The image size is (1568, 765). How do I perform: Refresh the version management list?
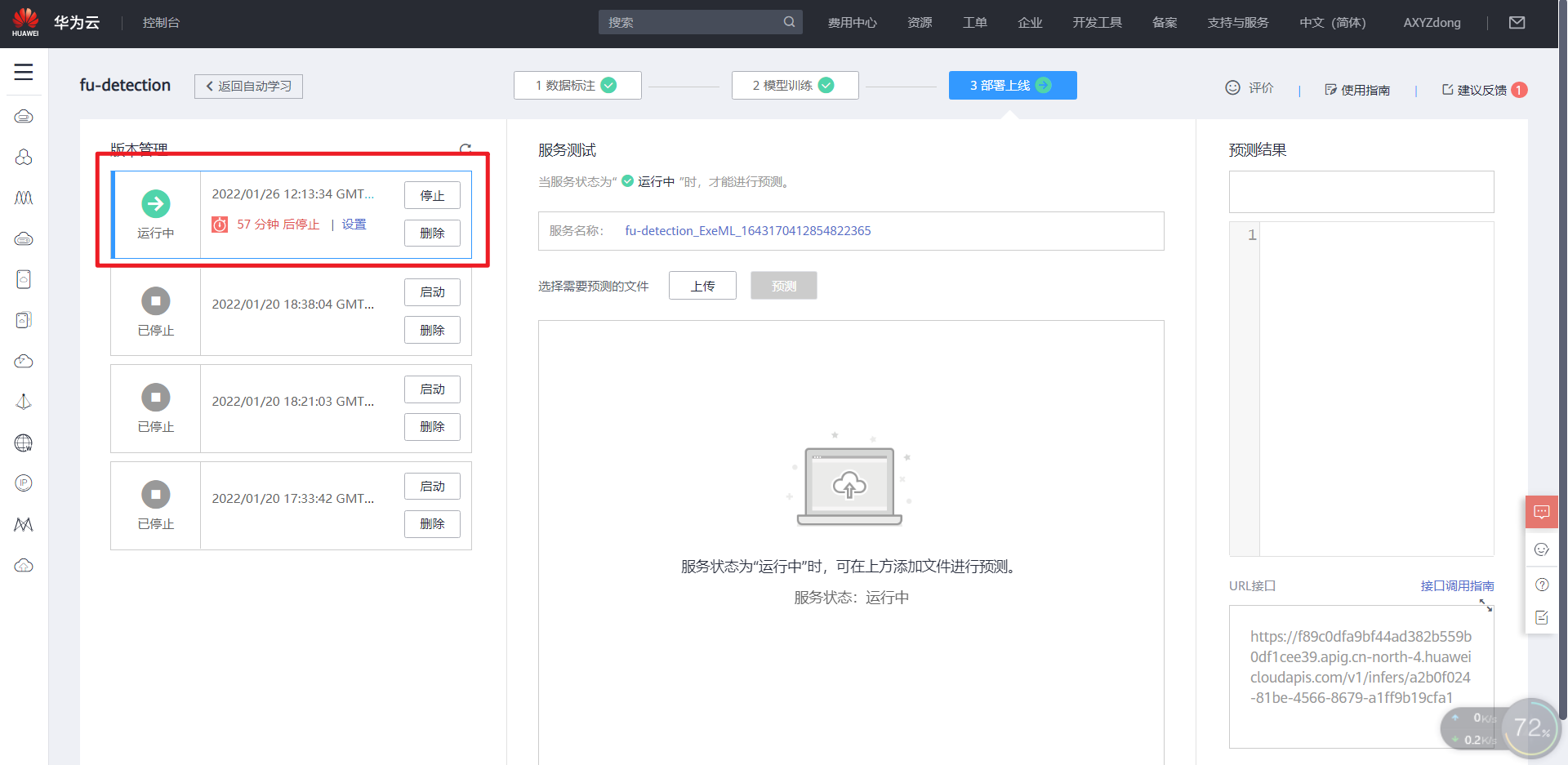click(x=465, y=149)
